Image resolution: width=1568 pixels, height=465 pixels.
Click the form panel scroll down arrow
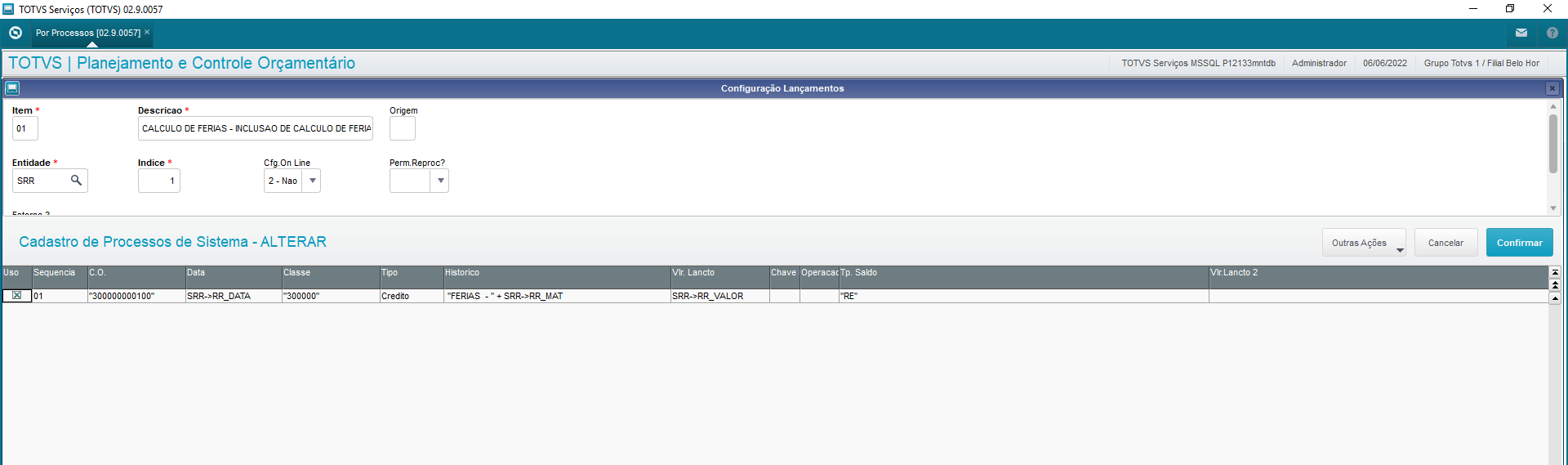1553,208
